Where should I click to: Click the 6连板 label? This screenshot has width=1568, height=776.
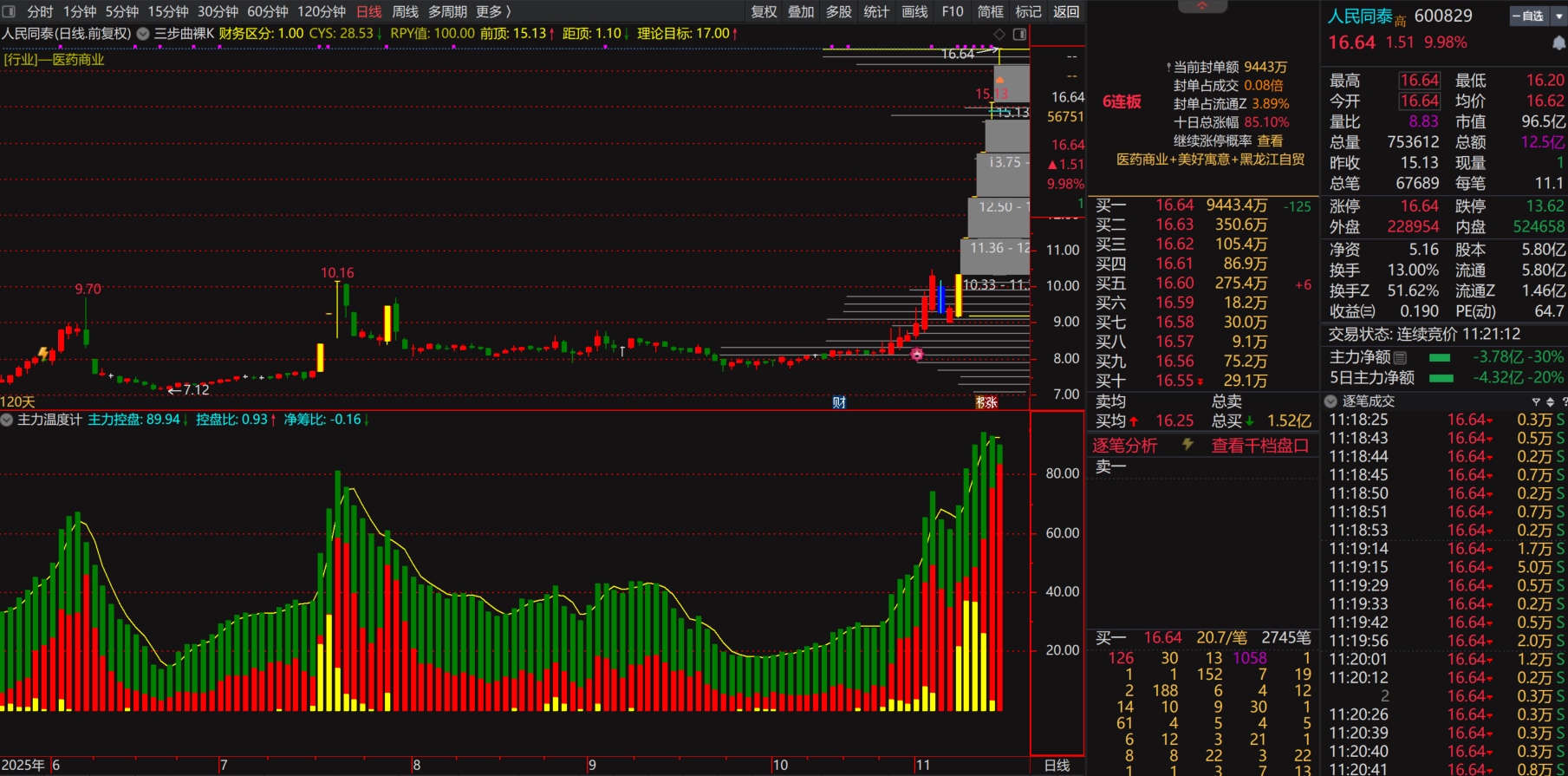click(1122, 101)
